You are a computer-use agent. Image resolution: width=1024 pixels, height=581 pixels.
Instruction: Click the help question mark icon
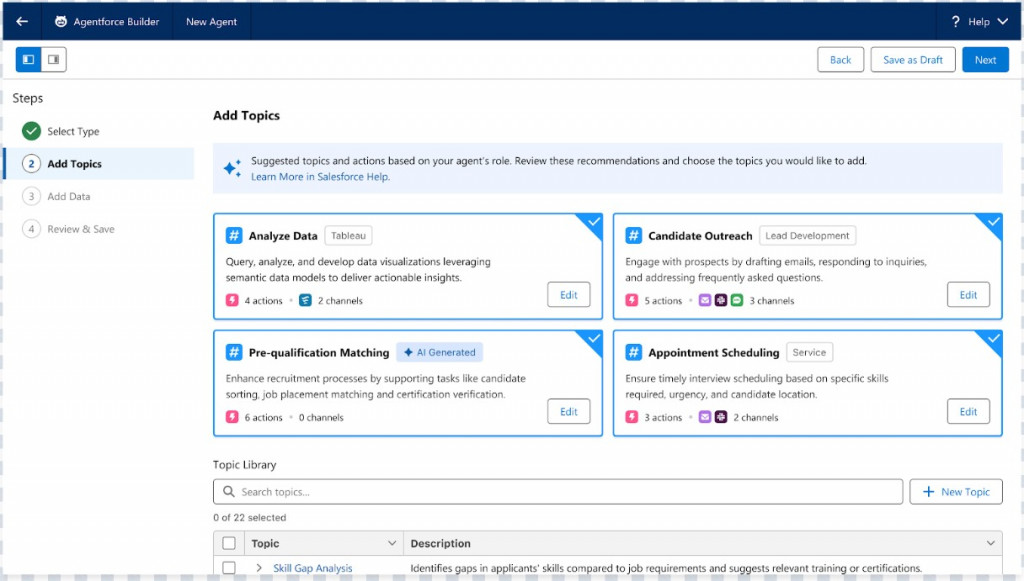point(955,22)
